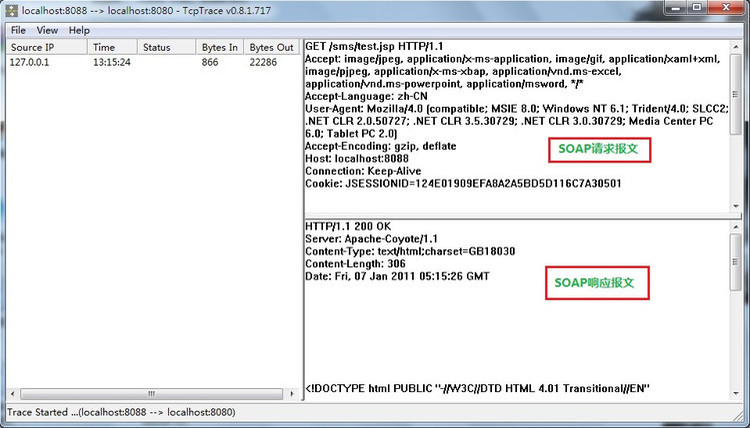This screenshot has width=750, height=428.
Task: Click the Date: Fri, 07 Jan 2011 line
Action: coord(397,276)
